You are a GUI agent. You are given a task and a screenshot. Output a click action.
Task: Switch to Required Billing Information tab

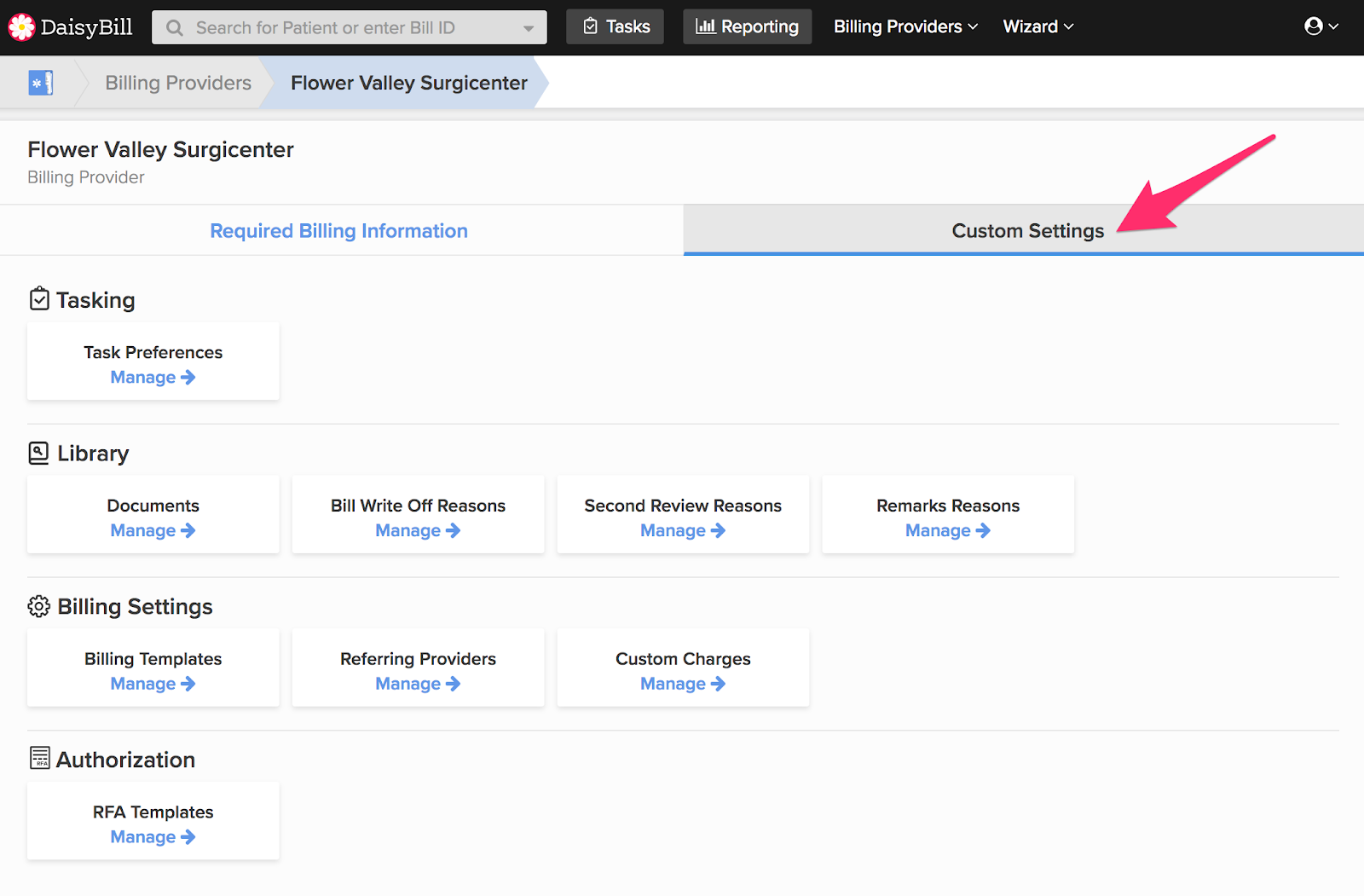[x=339, y=231]
